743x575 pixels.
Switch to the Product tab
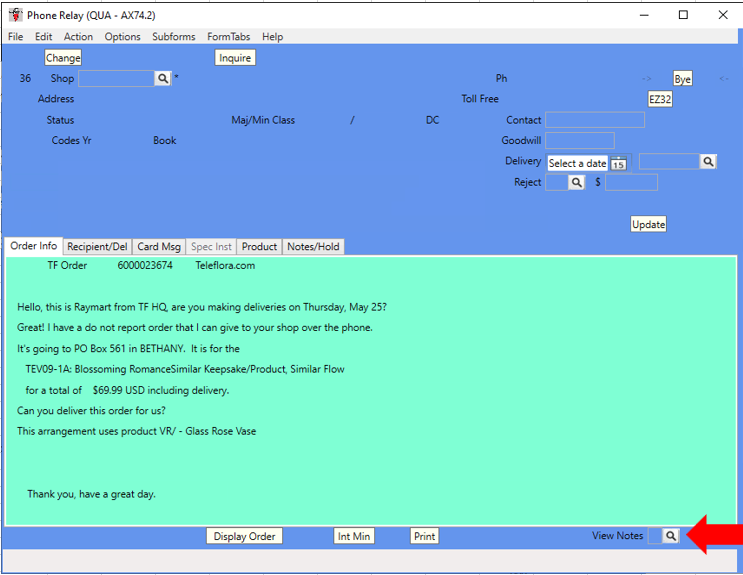click(x=259, y=246)
